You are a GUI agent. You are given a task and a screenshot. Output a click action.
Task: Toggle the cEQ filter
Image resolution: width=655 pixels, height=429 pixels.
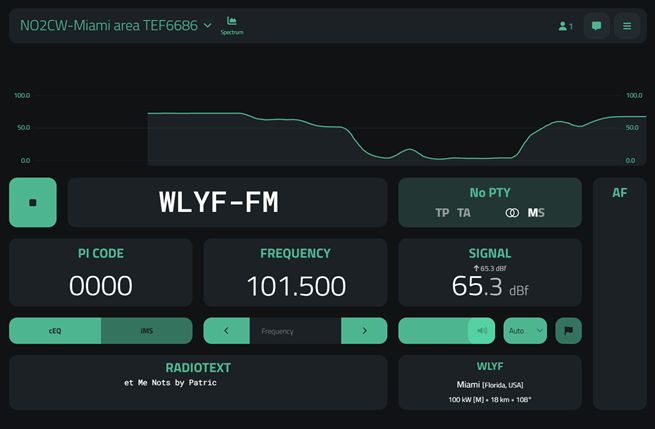click(55, 331)
